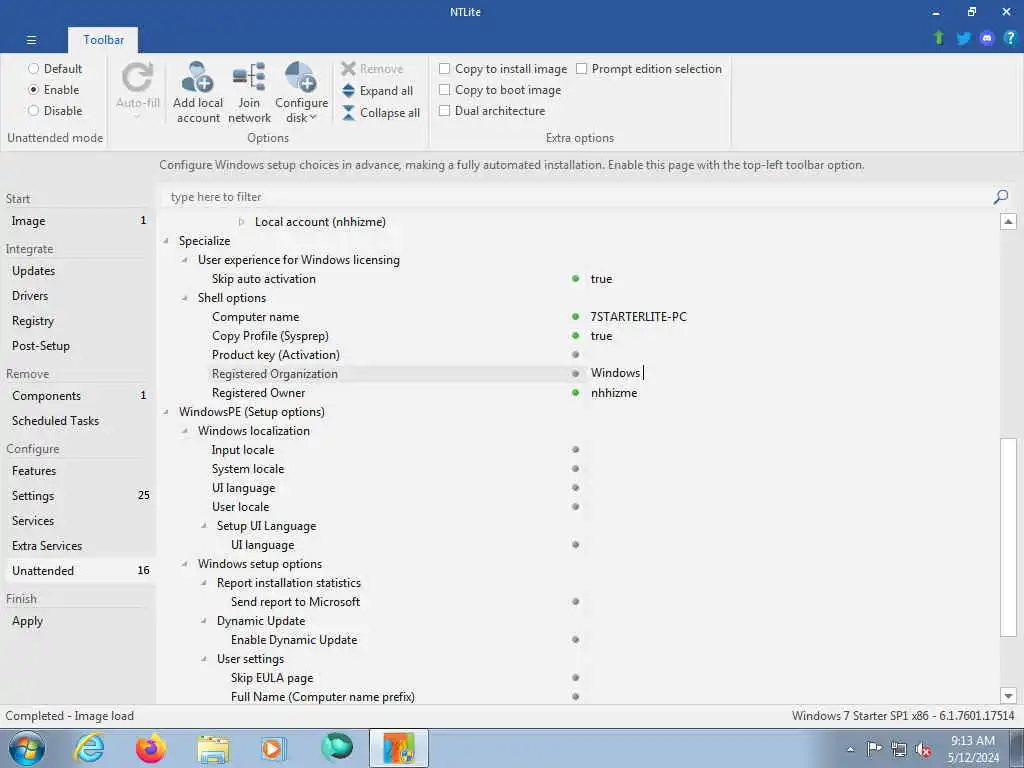
Task: Expand Local account (nhhizme) node
Action: [241, 222]
